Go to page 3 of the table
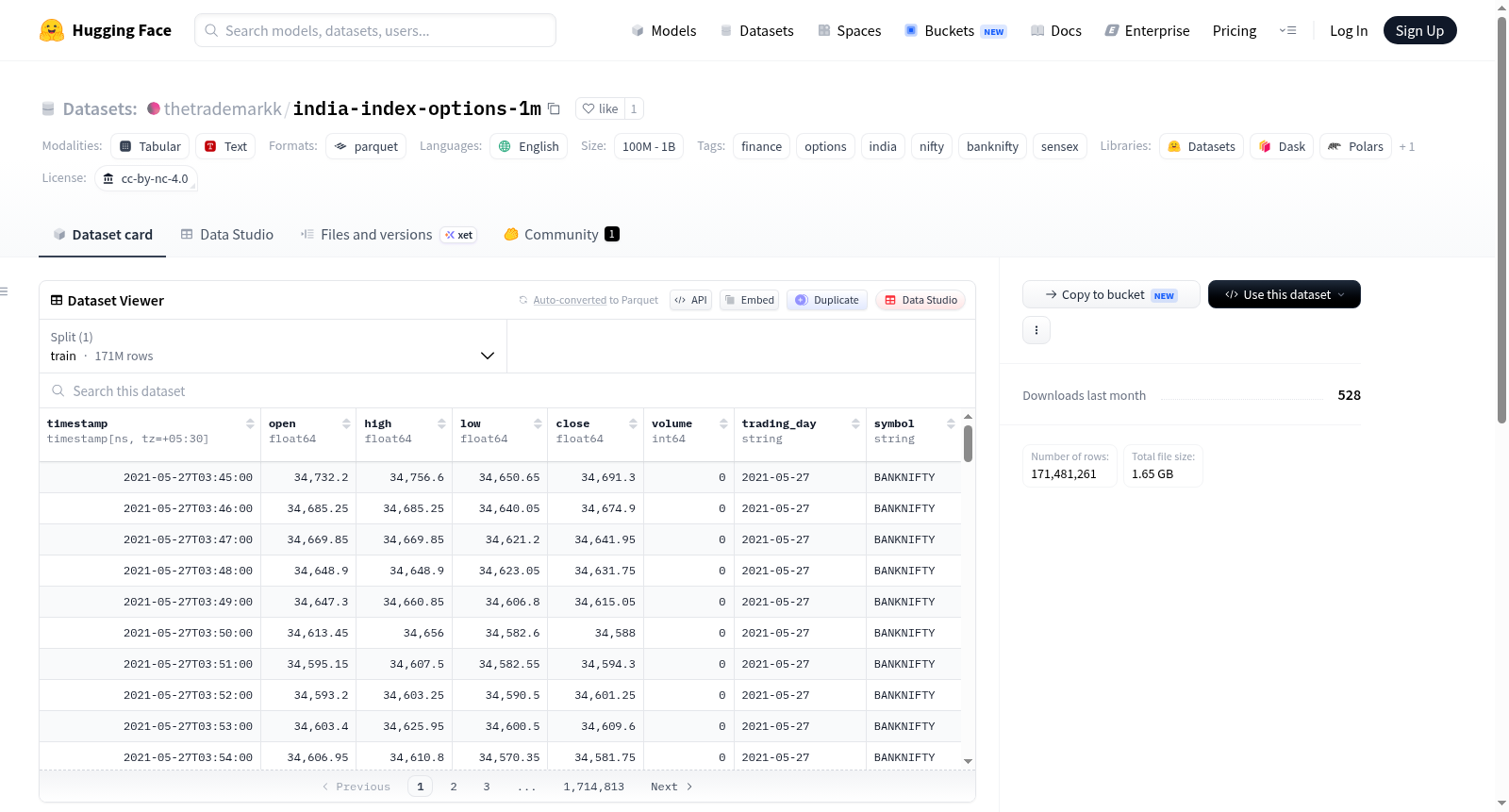The image size is (1509, 812). 487,787
